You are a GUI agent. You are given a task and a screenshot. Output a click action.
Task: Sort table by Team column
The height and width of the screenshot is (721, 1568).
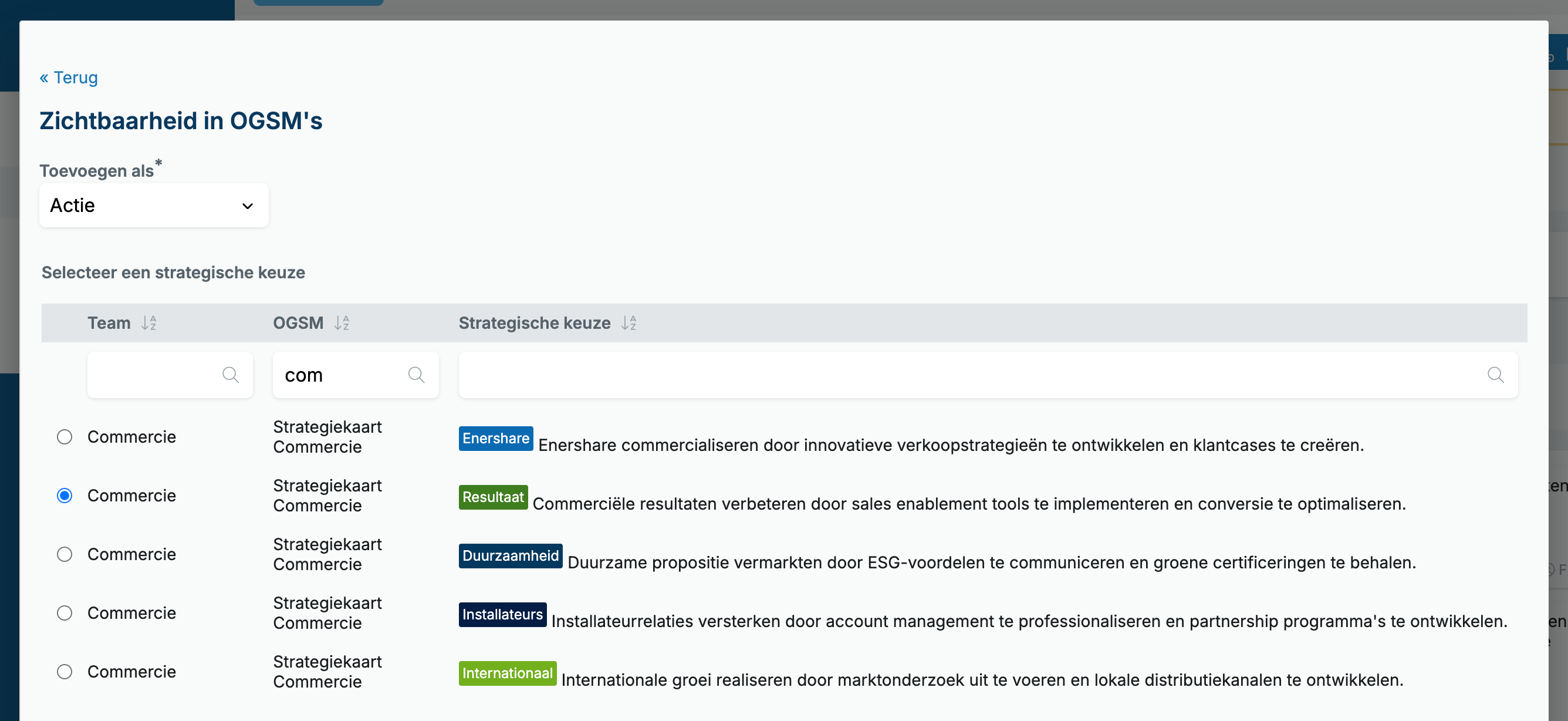(149, 323)
